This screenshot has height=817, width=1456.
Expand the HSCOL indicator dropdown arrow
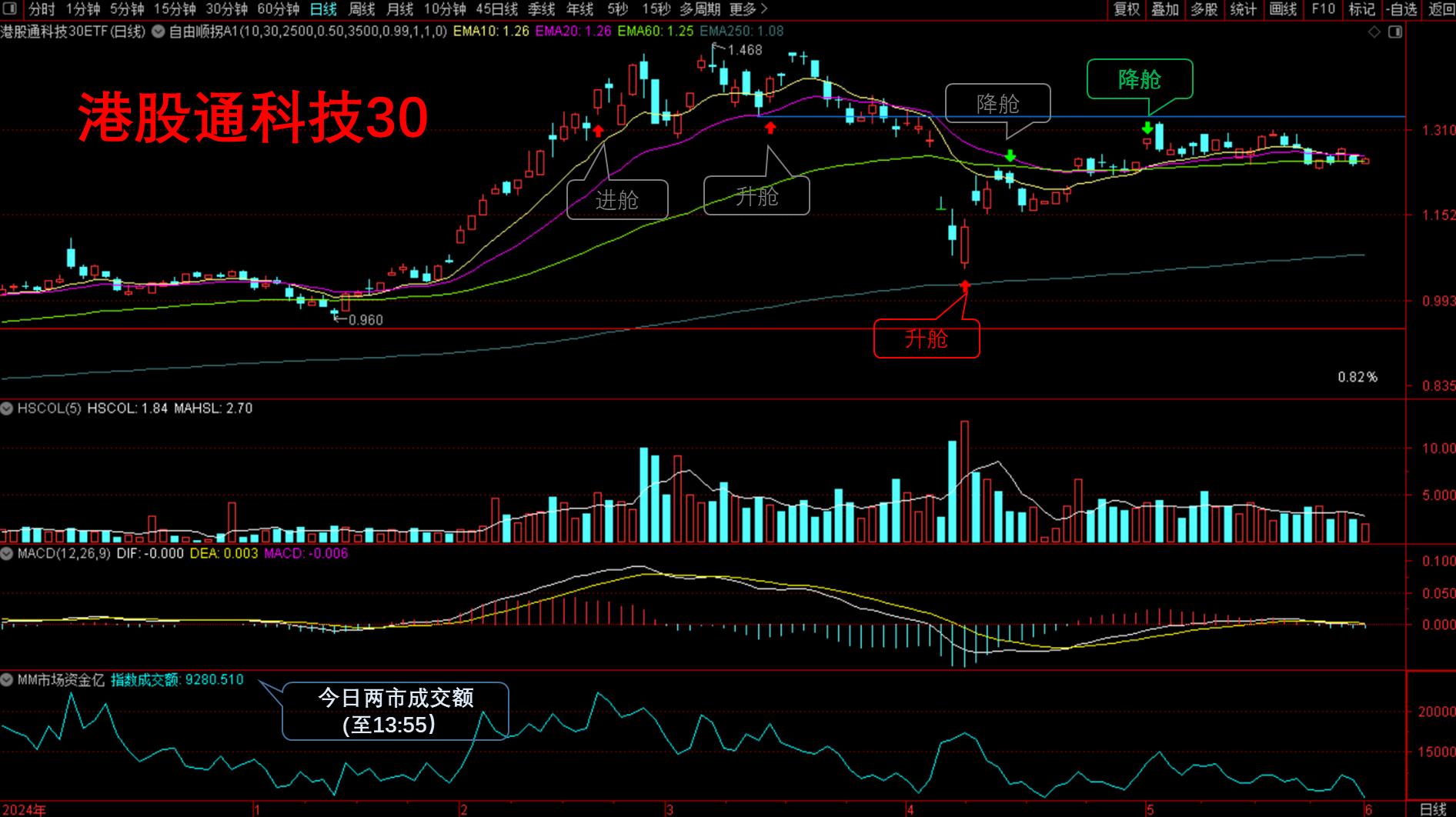coord(7,408)
